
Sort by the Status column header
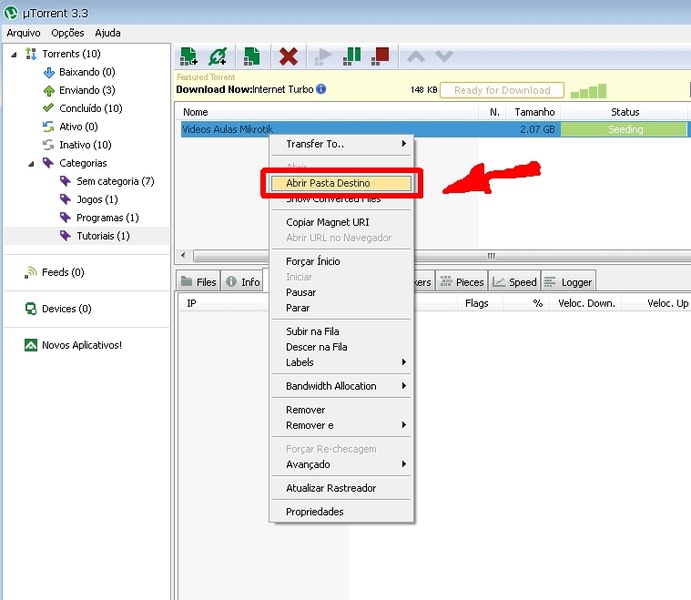point(624,112)
